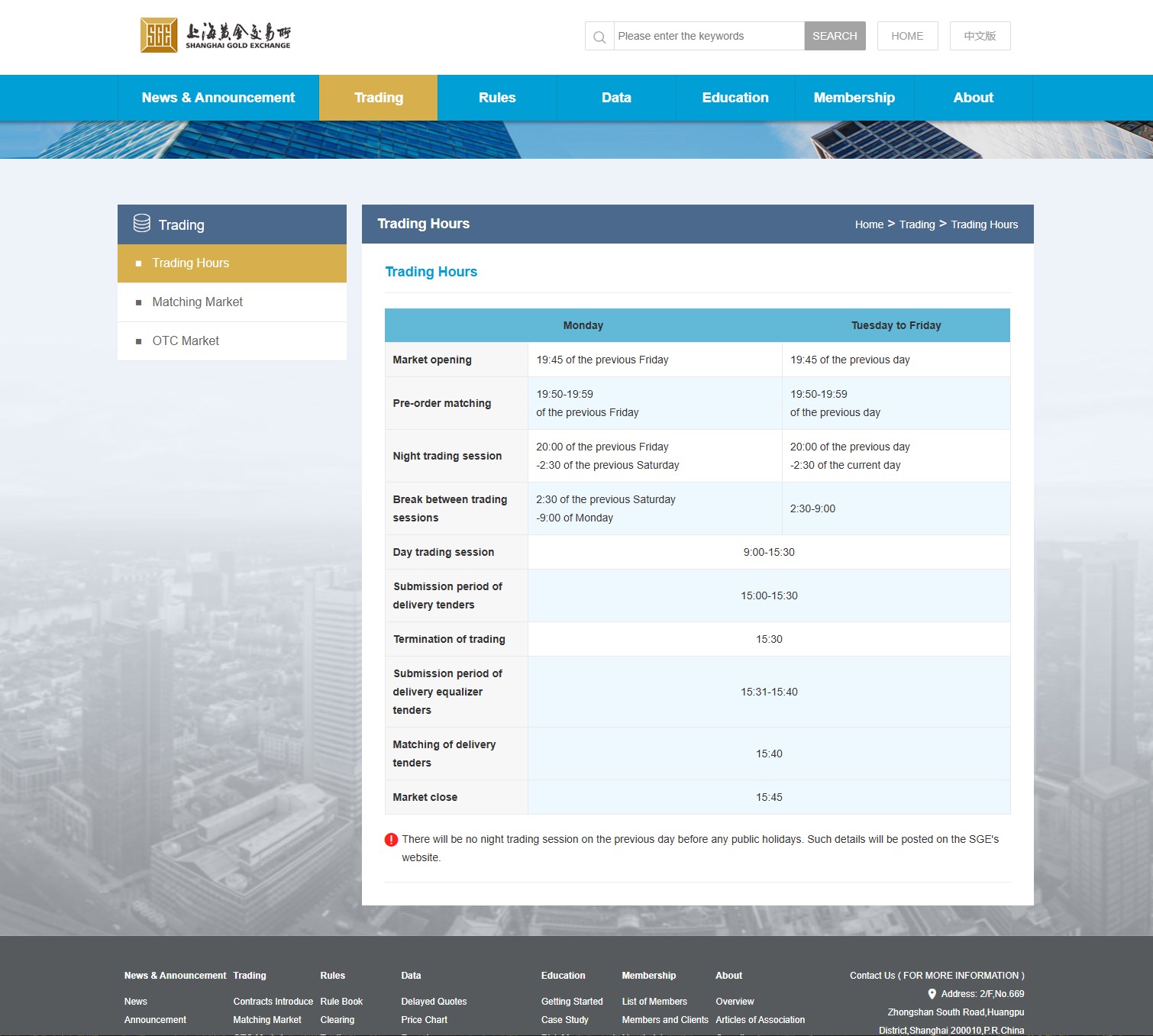Viewport: 1153px width, 1036px height.
Task: Open Announcement link in footer
Action: (155, 1020)
